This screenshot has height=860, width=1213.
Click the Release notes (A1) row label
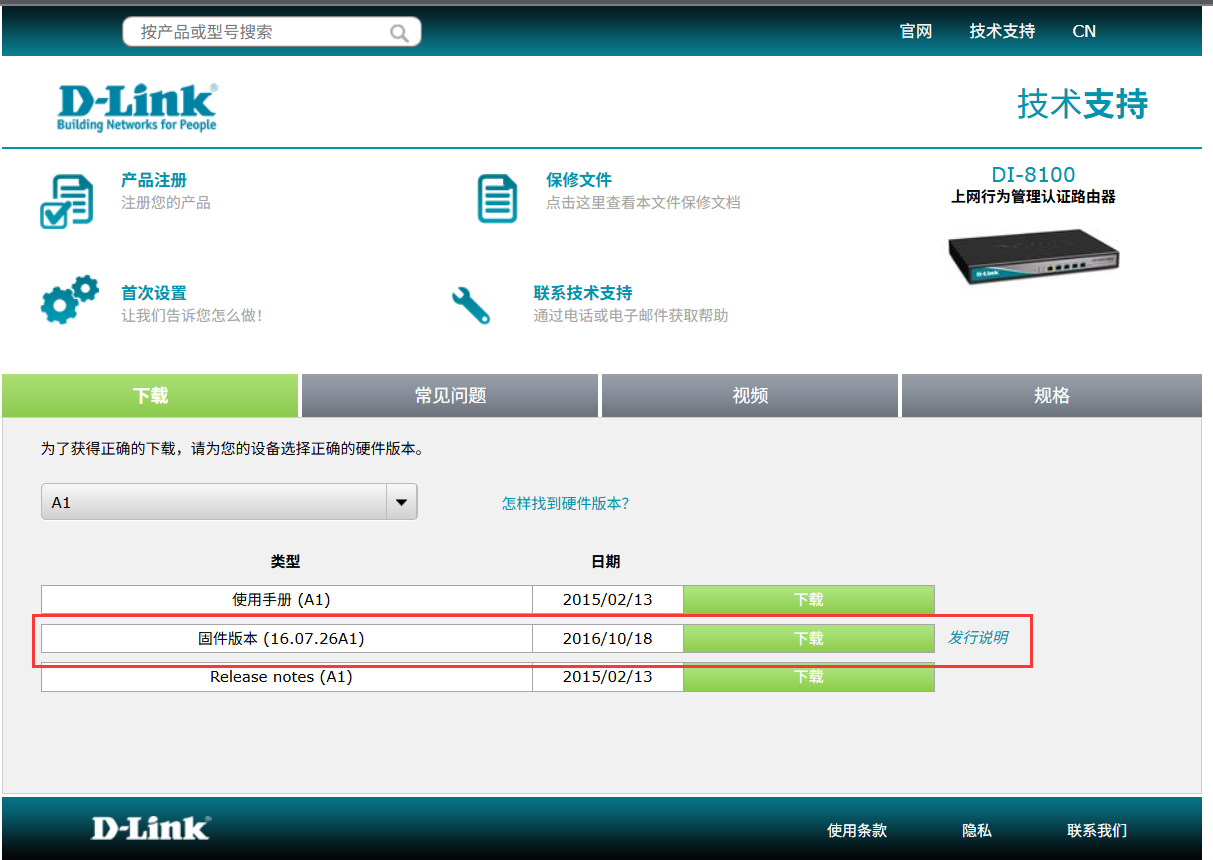pyautogui.click(x=281, y=677)
